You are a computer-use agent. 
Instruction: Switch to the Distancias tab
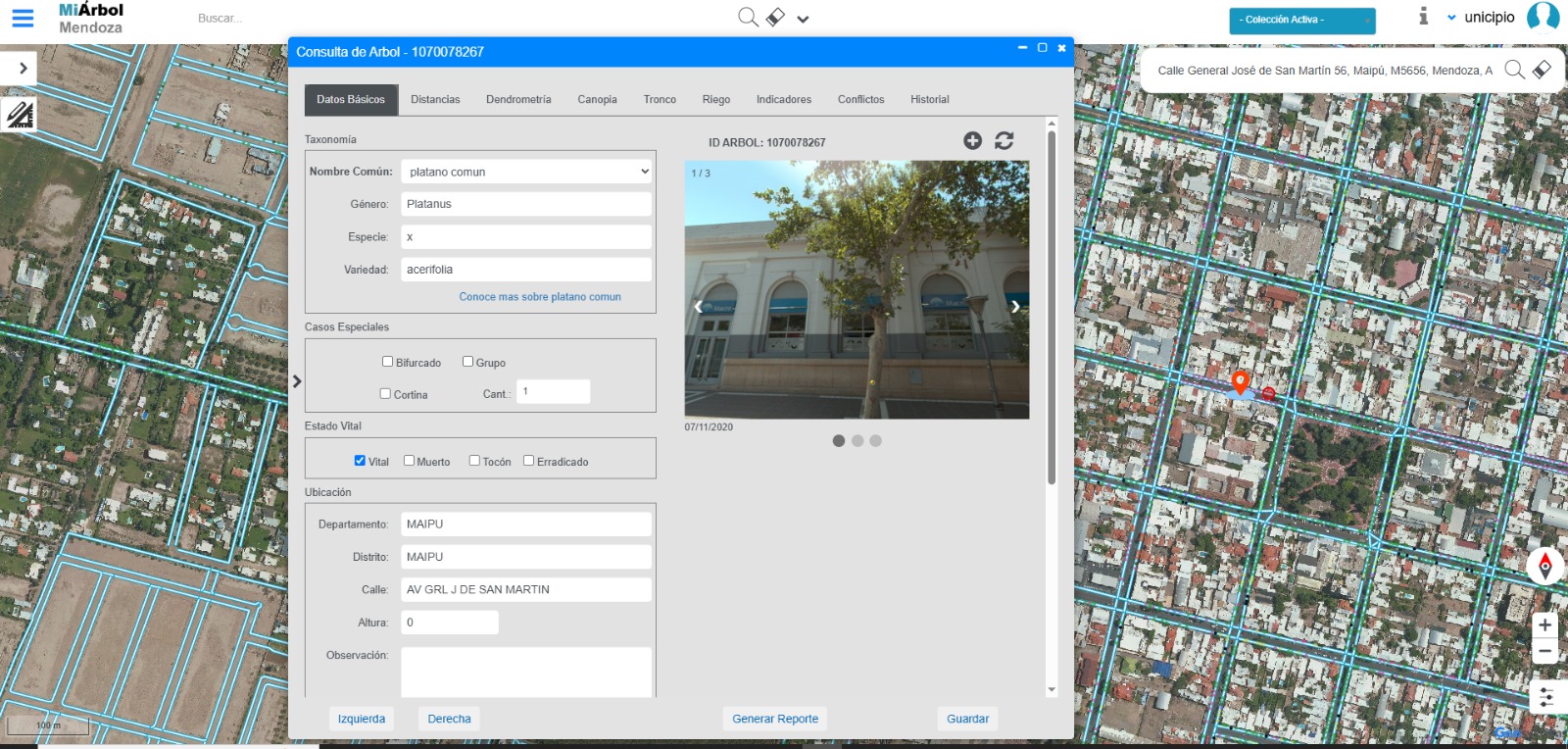click(x=435, y=99)
